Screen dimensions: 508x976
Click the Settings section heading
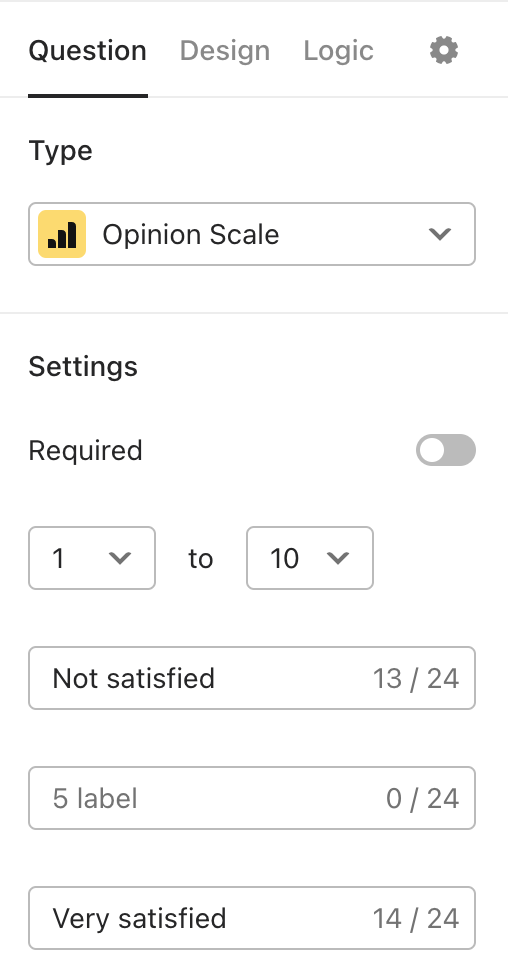coord(83,367)
